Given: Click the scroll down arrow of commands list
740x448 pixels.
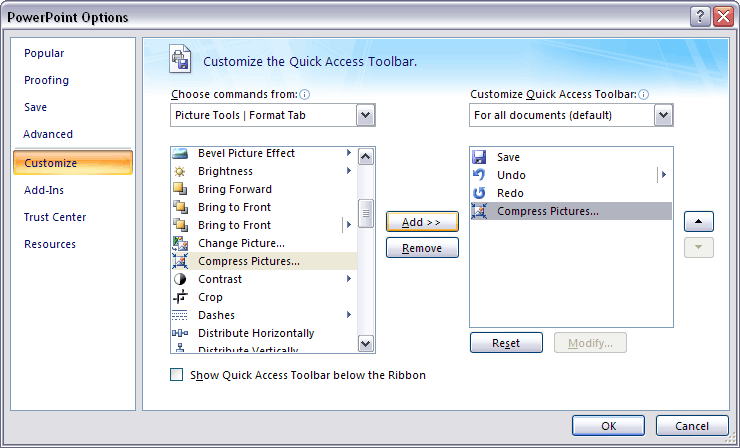Looking at the screenshot, I should [x=366, y=343].
